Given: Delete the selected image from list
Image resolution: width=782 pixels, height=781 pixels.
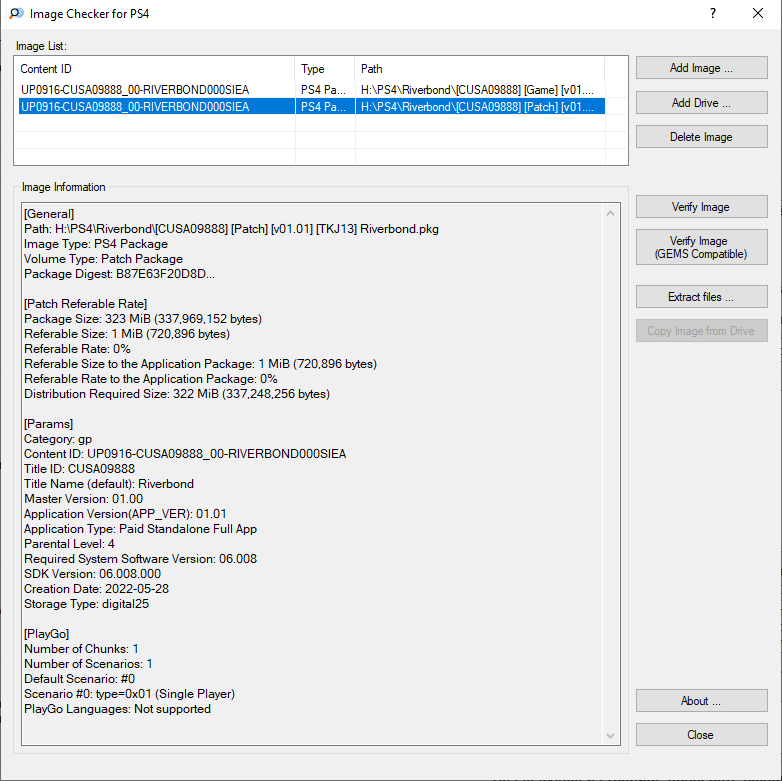Looking at the screenshot, I should pos(701,137).
